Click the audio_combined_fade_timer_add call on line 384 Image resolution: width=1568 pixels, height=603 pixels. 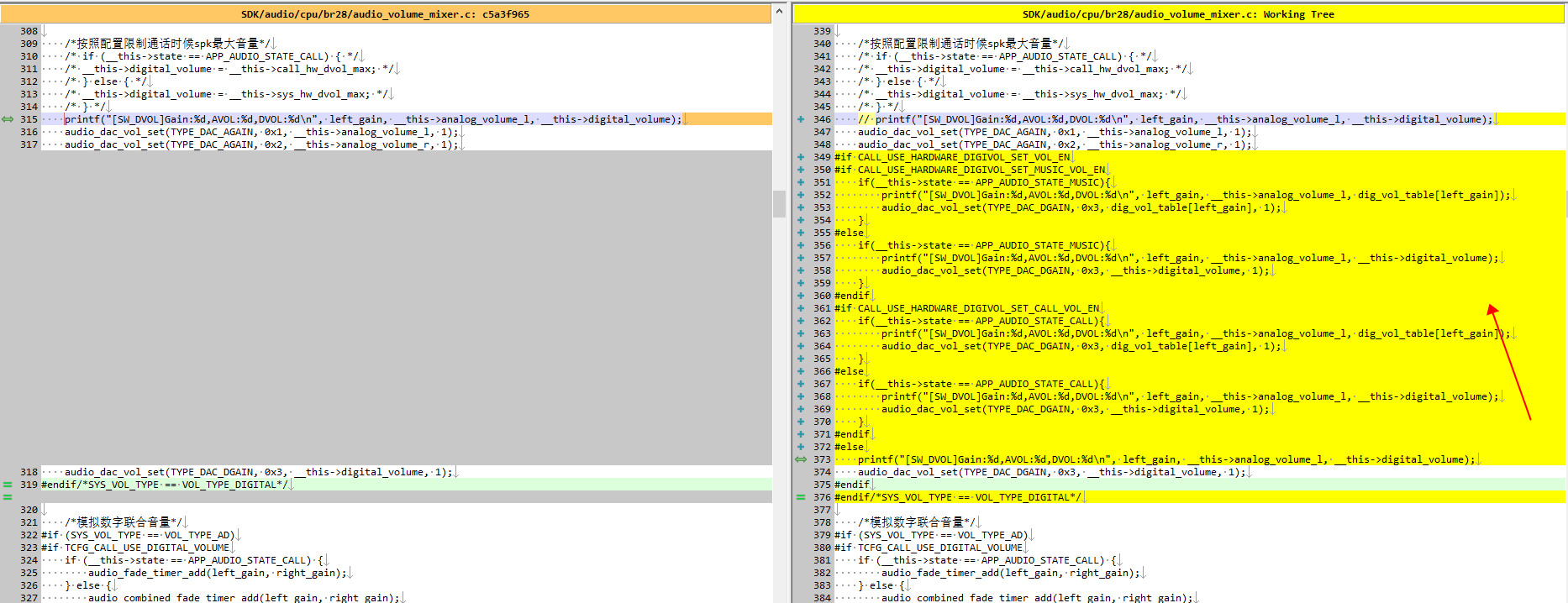(1037, 598)
